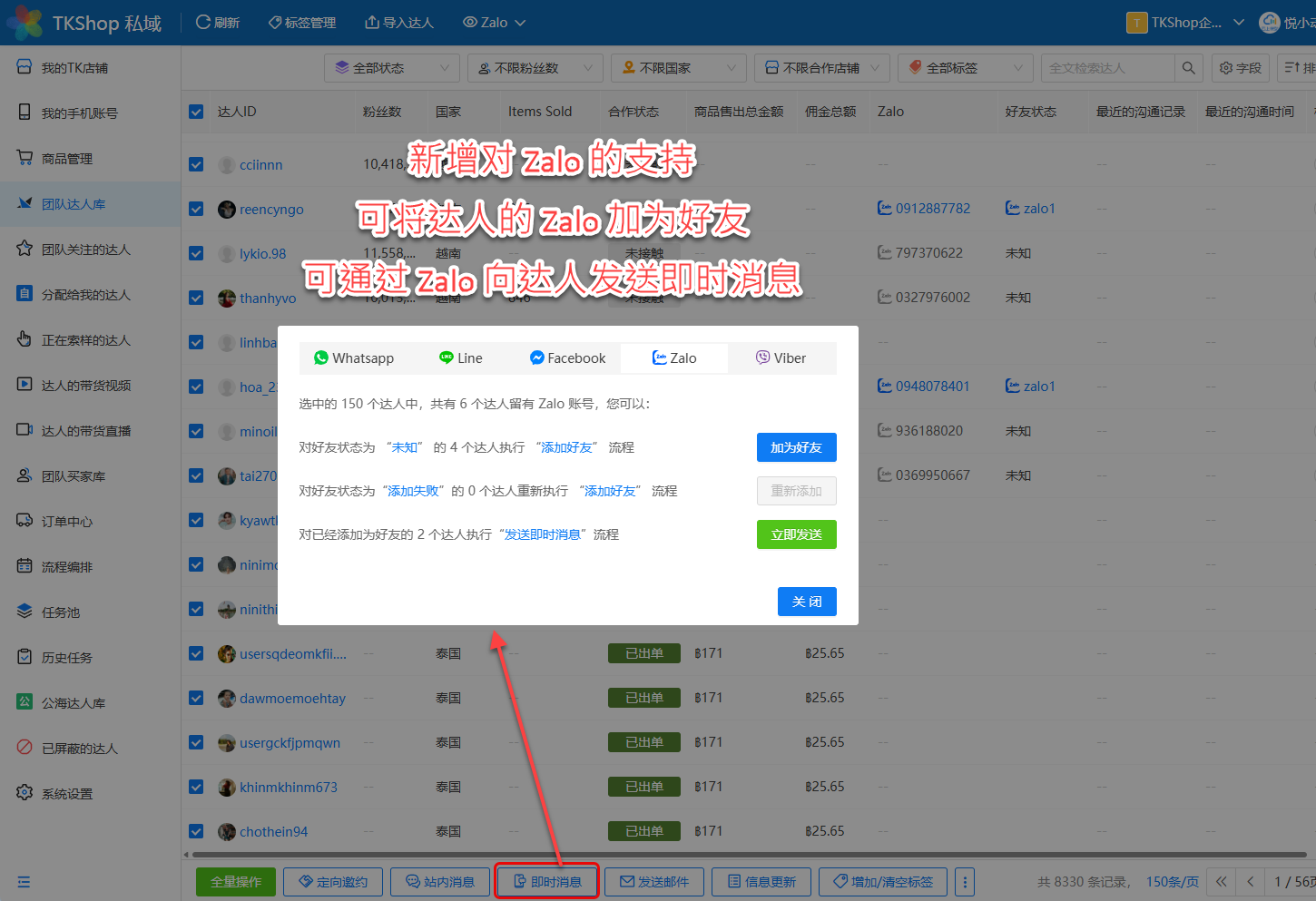The width and height of the screenshot is (1316, 901).
Task: Click the green 立即发送 button
Action: 796,534
